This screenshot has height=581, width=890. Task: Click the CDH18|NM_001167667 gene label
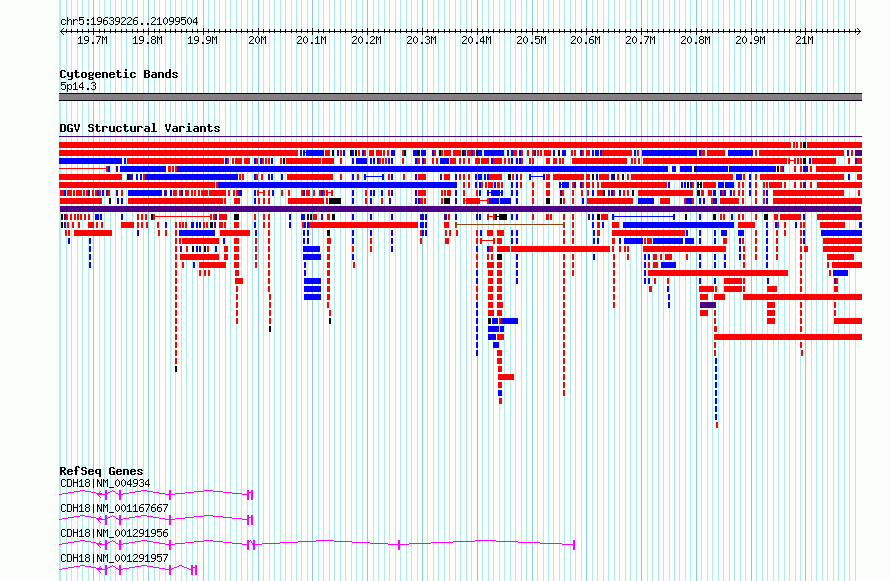(x=115, y=508)
